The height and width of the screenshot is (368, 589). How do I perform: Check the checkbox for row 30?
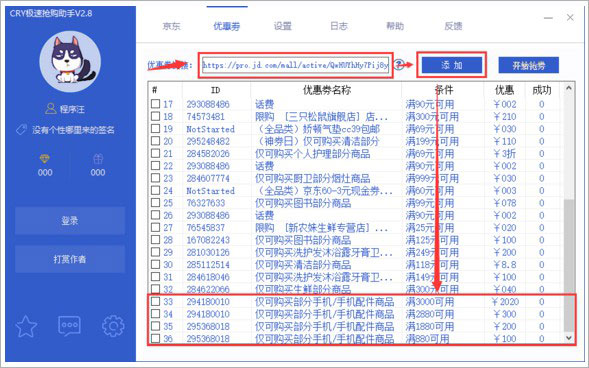click(156, 264)
